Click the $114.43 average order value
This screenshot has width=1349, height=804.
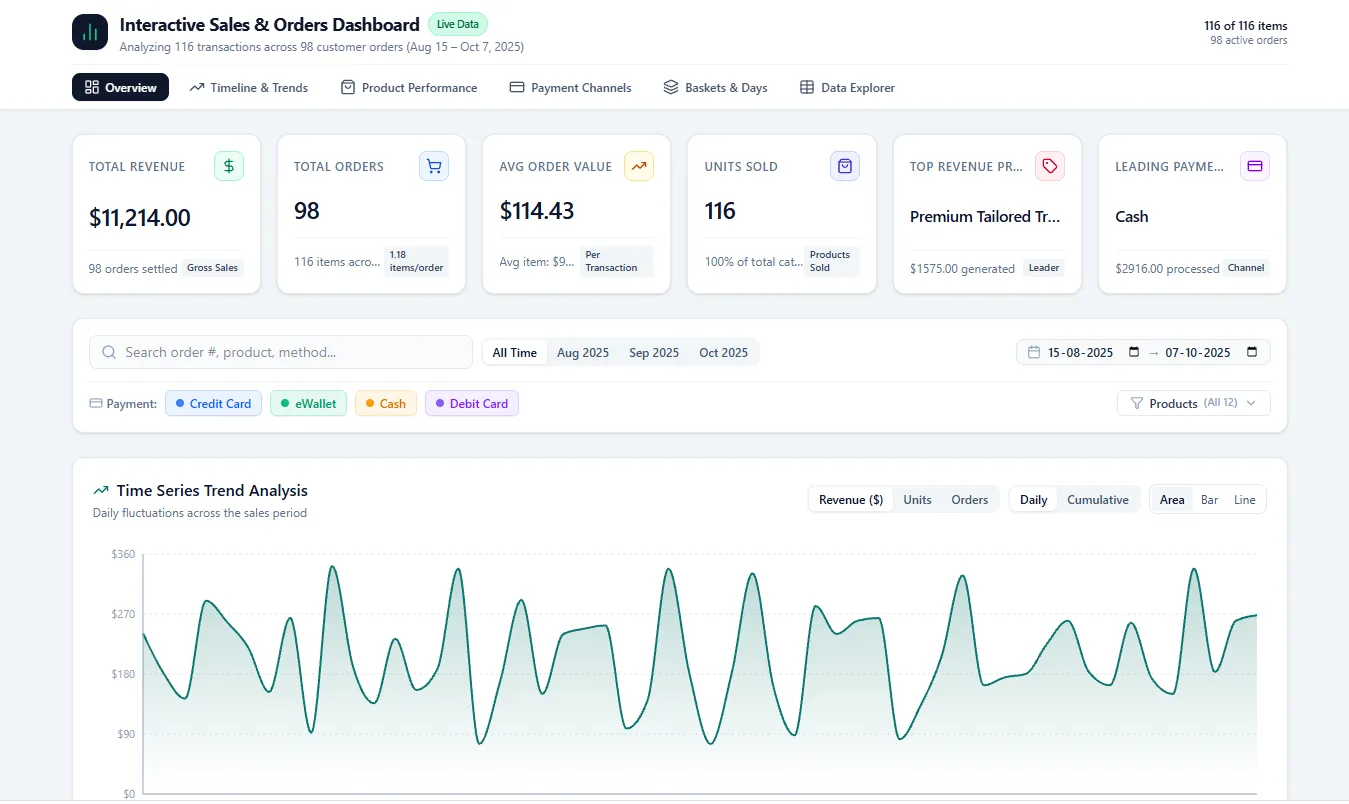537,210
